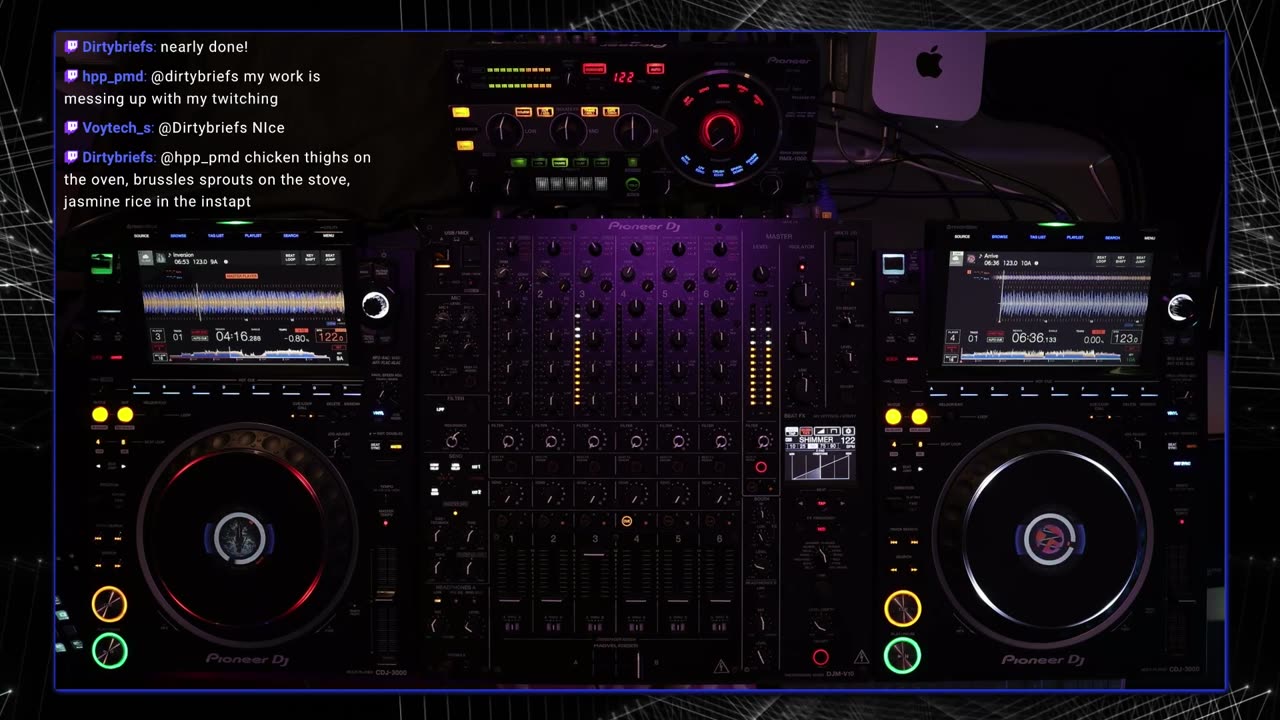
Task: Toggle Beat Sync on the right deck
Action: tap(1172, 446)
